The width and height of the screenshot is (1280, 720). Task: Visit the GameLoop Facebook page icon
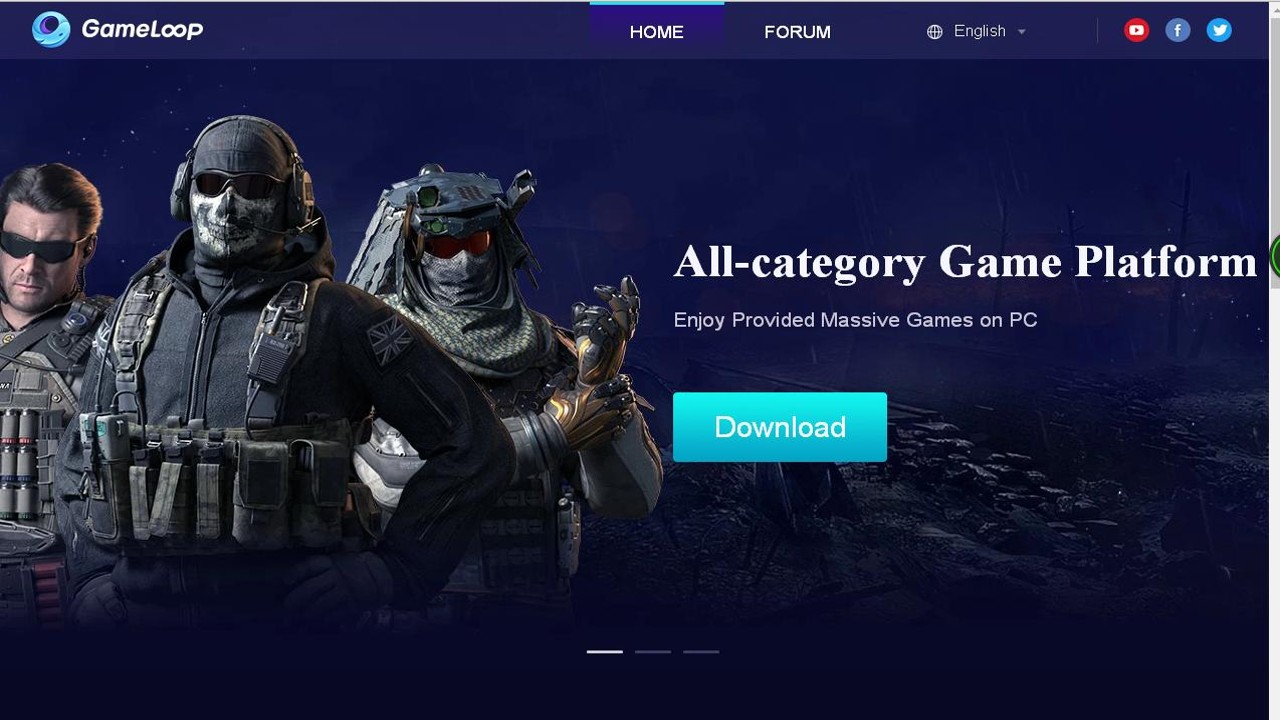coord(1178,30)
